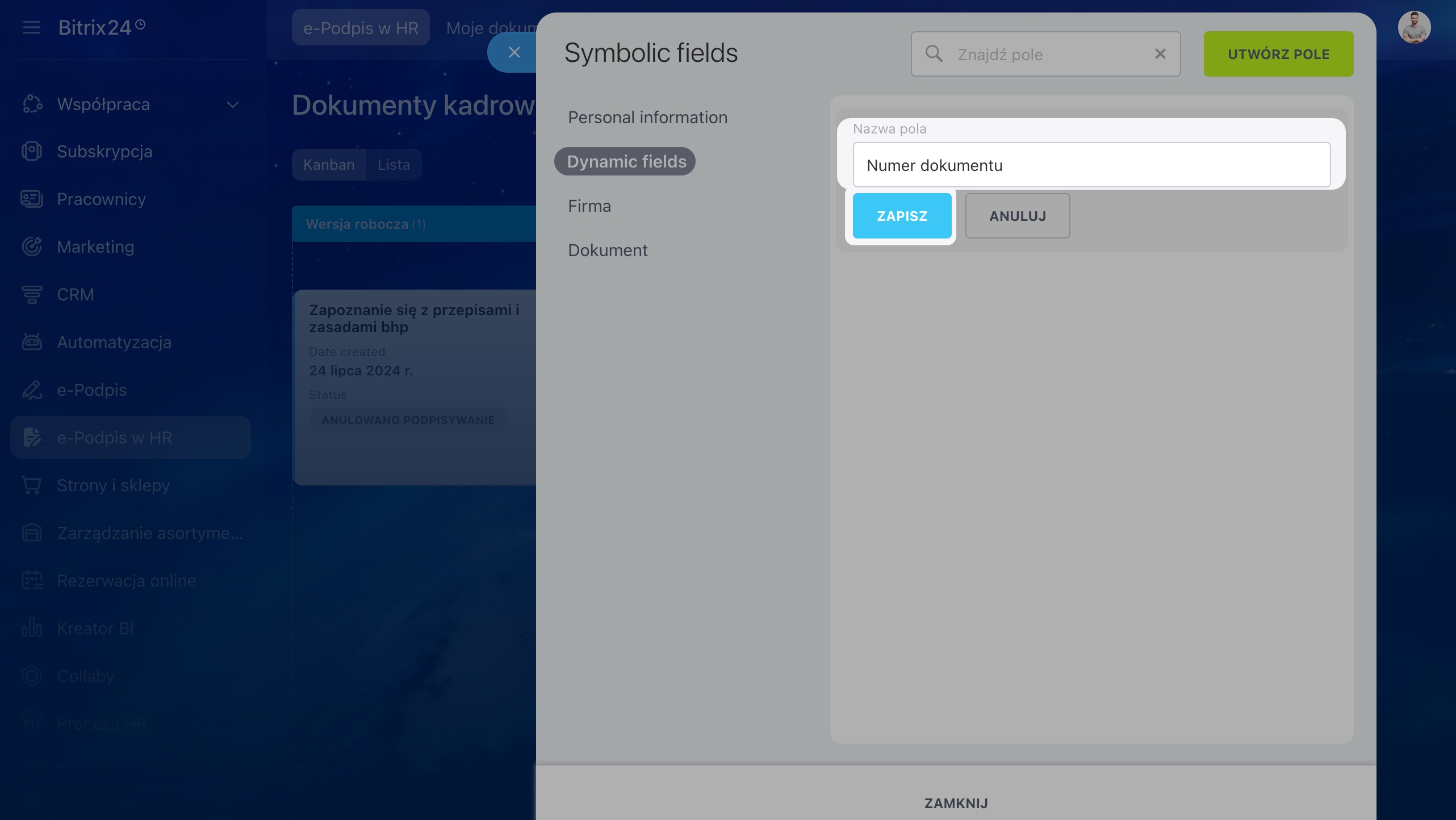1456x820 pixels.
Task: Click the Strony i sklepy cart icon
Action: (x=32, y=486)
